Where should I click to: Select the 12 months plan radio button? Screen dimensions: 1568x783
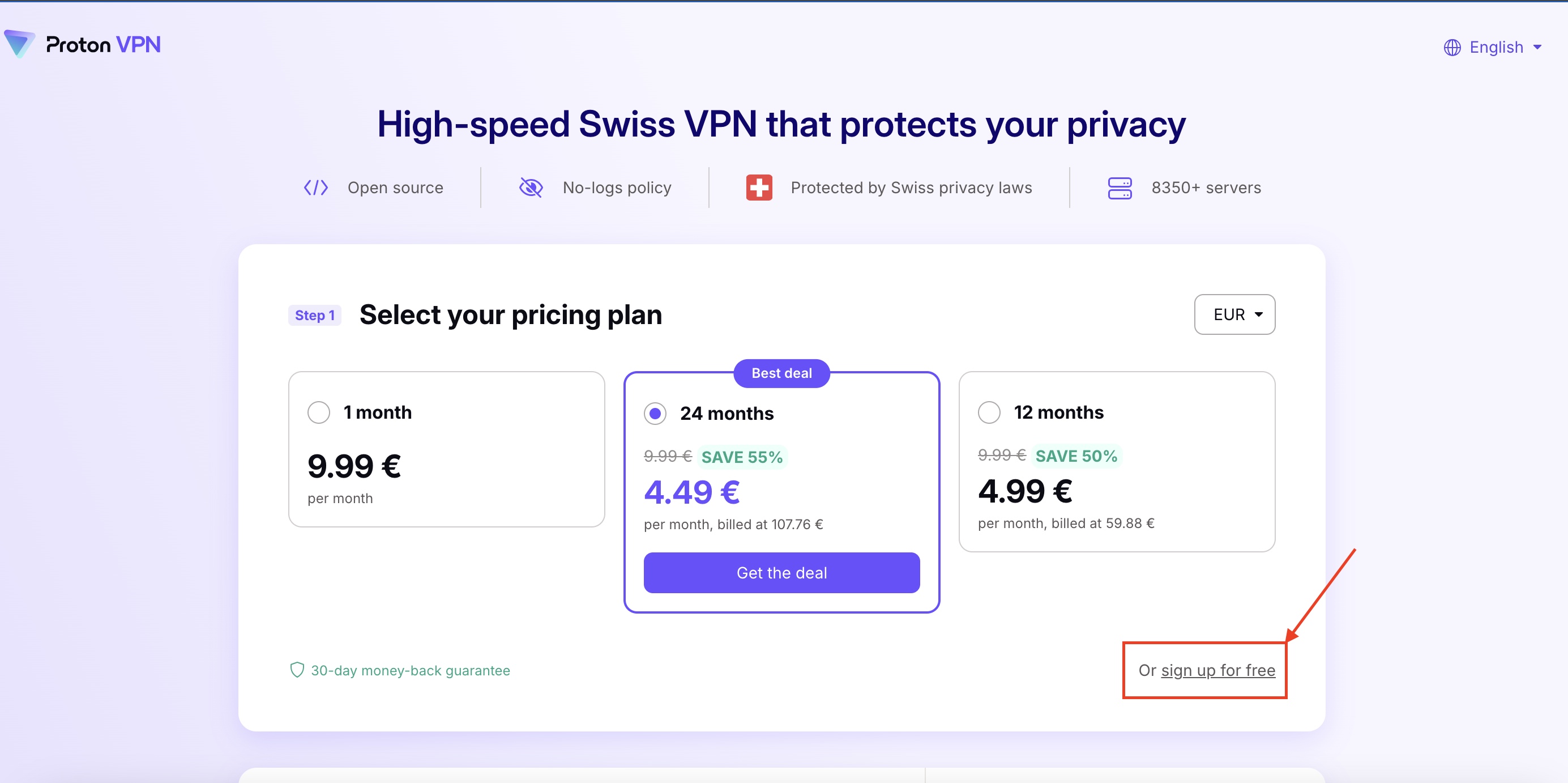[989, 412]
